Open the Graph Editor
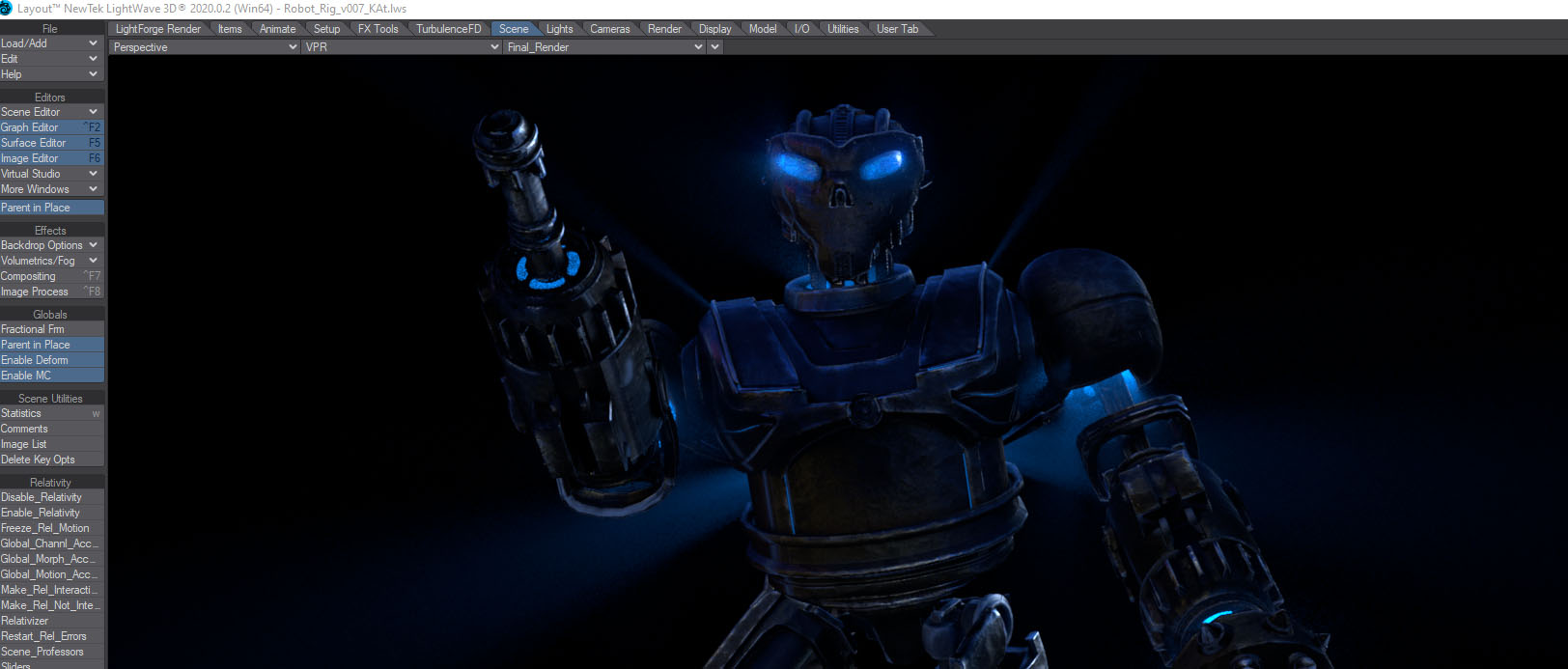This screenshot has width=1568, height=669. [x=52, y=127]
